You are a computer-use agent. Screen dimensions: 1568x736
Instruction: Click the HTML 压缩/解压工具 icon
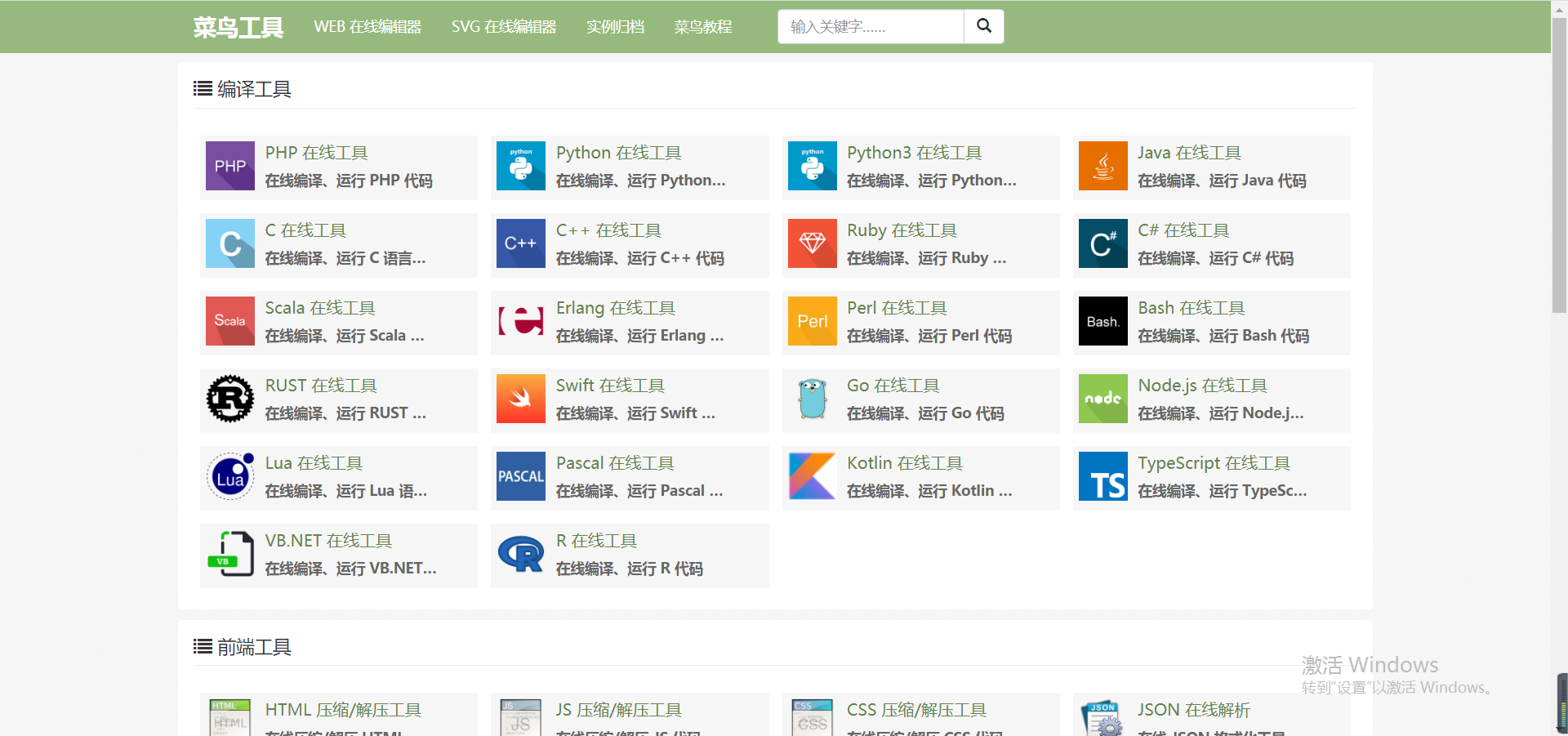coord(230,717)
